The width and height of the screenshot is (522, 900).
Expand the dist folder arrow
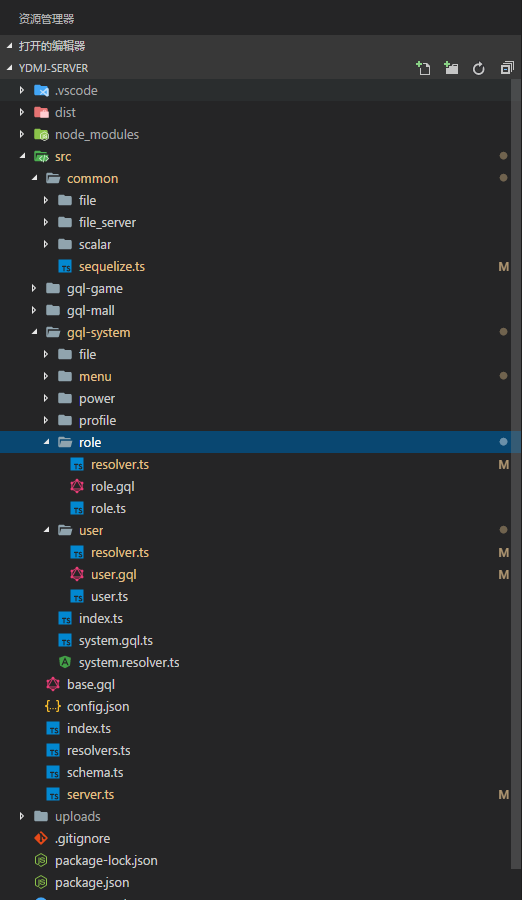pos(22,112)
